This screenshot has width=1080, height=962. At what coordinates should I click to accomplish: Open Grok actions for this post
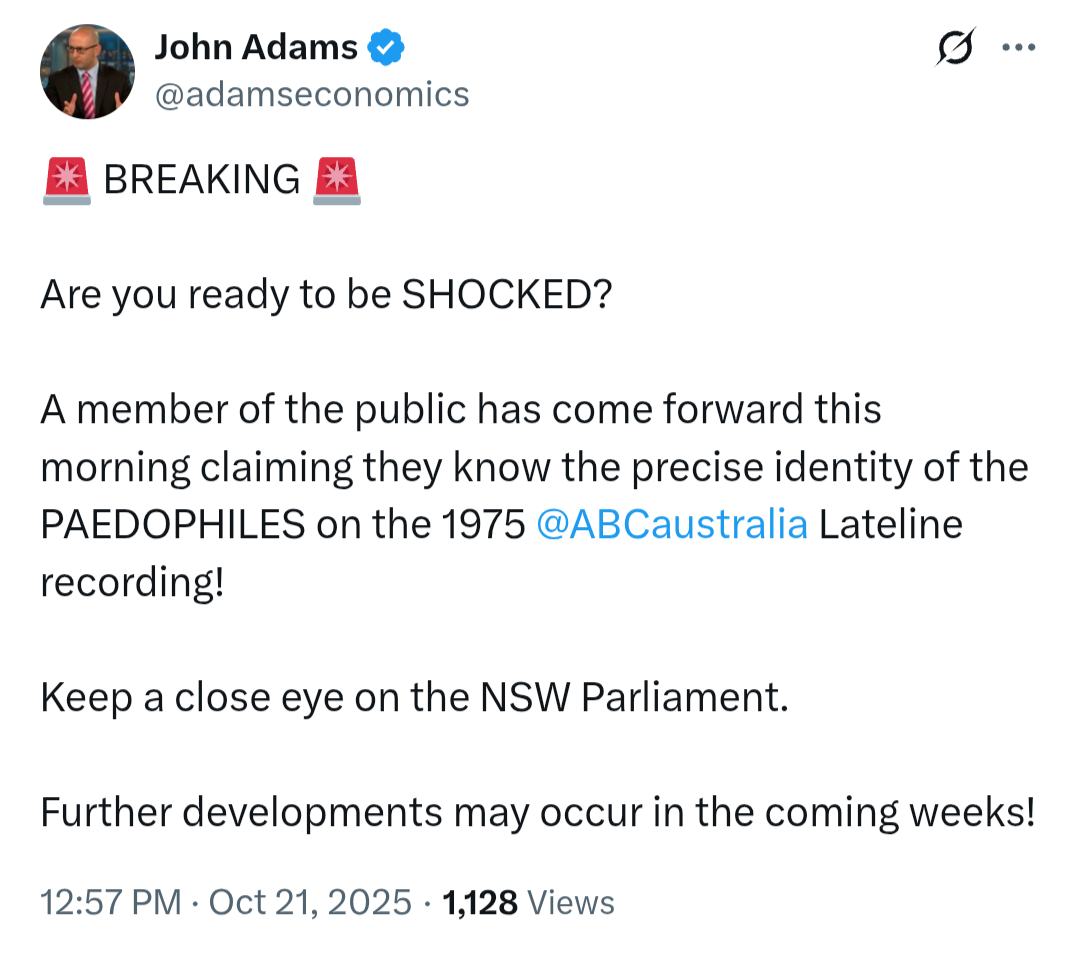(x=953, y=46)
